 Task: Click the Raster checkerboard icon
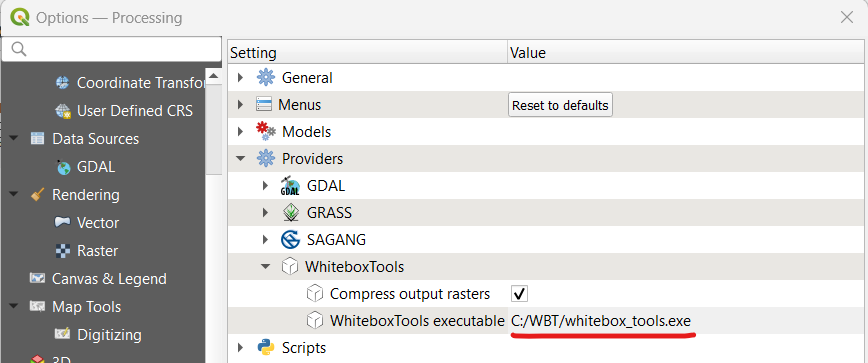63,251
